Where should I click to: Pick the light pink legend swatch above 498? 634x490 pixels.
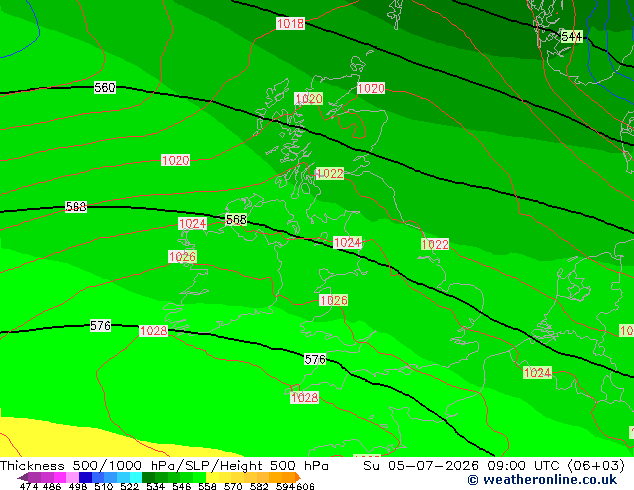72,477
